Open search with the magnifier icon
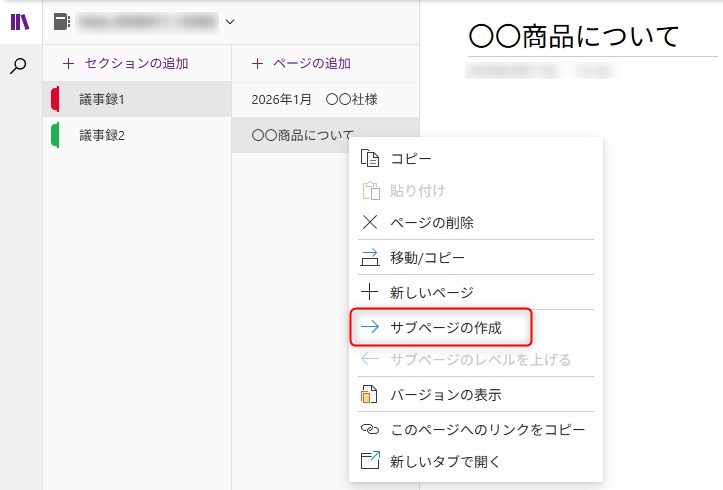Screen dimensions: 723x490 point(20,66)
